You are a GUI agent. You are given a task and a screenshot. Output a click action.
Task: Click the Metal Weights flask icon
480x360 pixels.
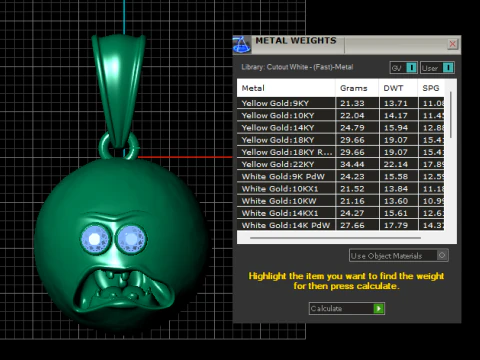242,45
